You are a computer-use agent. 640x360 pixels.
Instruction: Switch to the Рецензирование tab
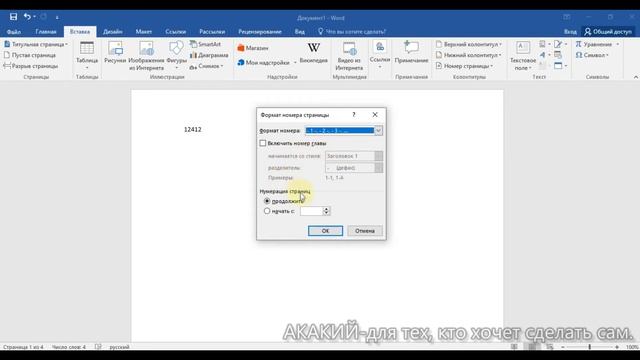pos(260,31)
